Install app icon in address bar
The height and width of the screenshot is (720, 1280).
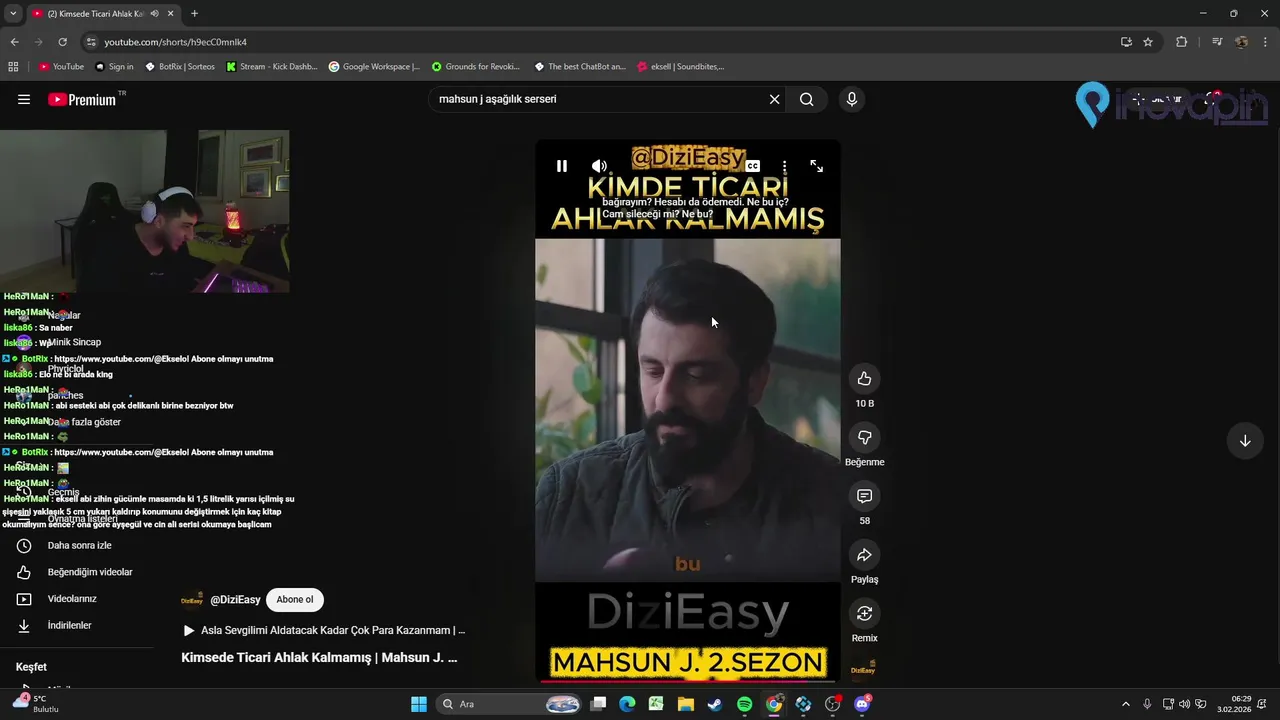coord(1126,42)
